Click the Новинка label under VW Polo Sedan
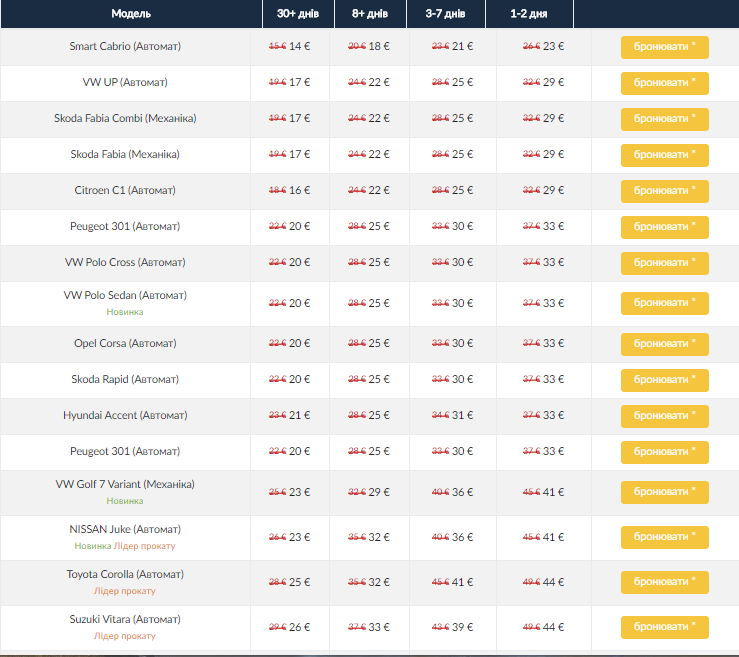This screenshot has height=657, width=739. (x=125, y=312)
